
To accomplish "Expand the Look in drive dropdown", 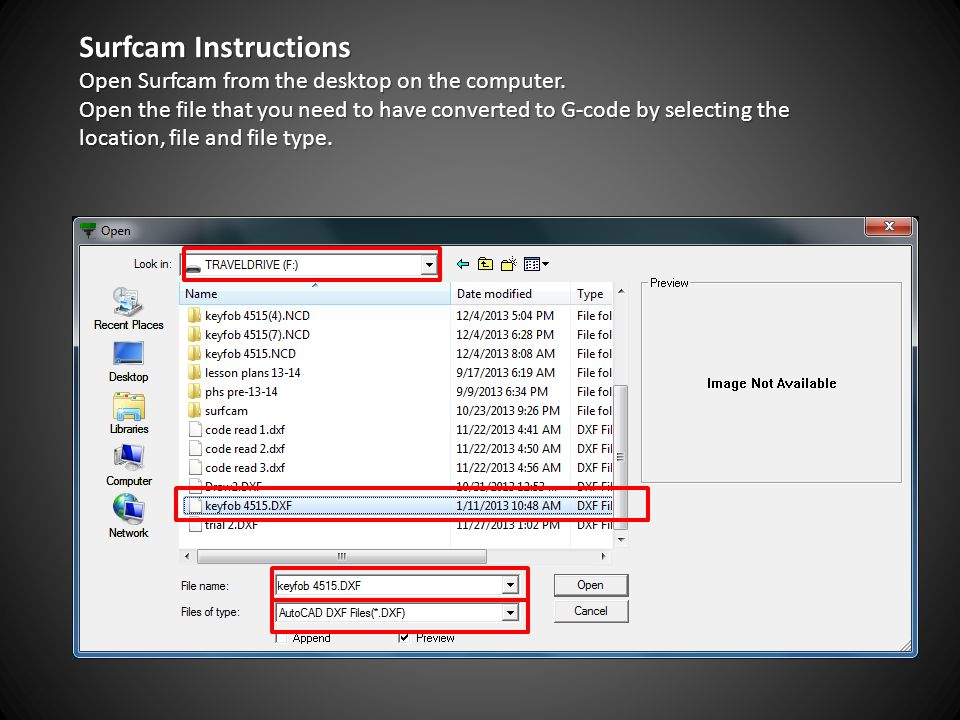I will [429, 265].
